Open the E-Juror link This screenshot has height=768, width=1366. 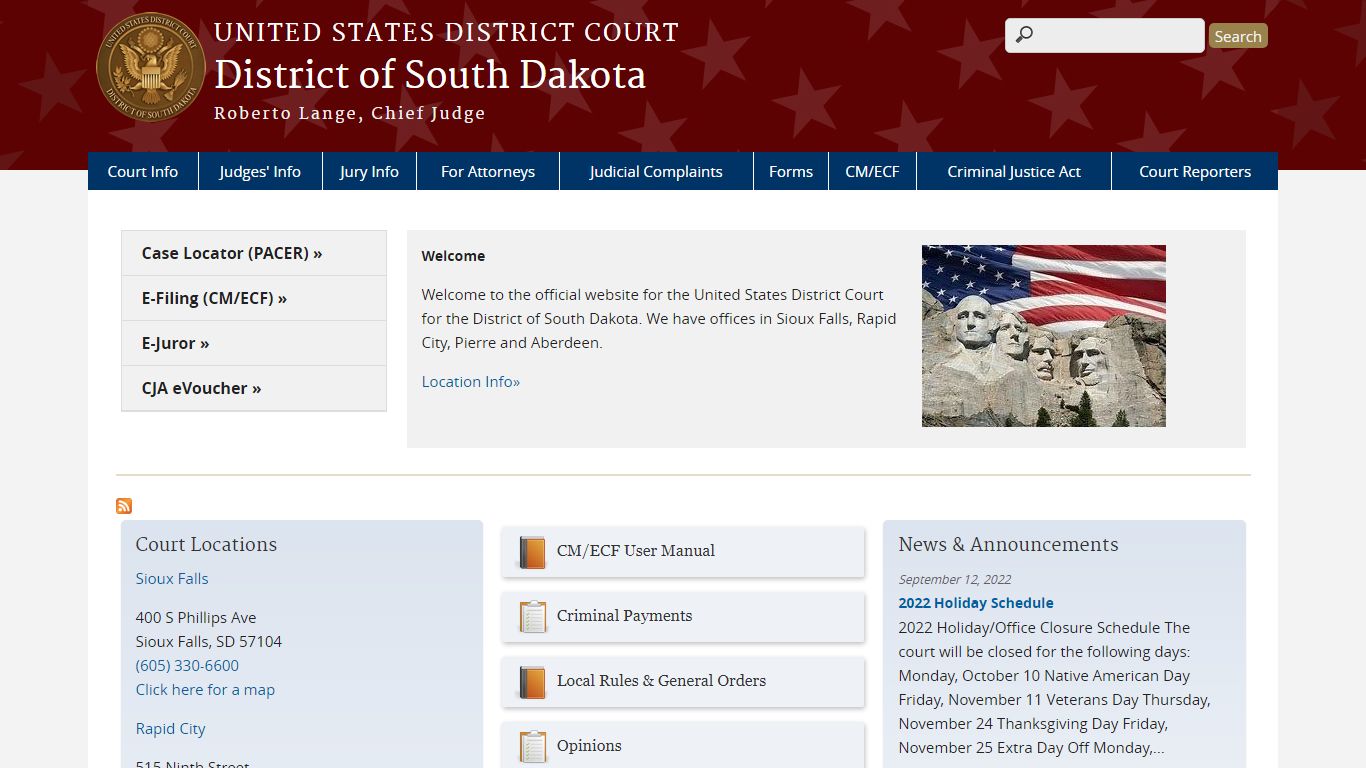pyautogui.click(x=254, y=343)
